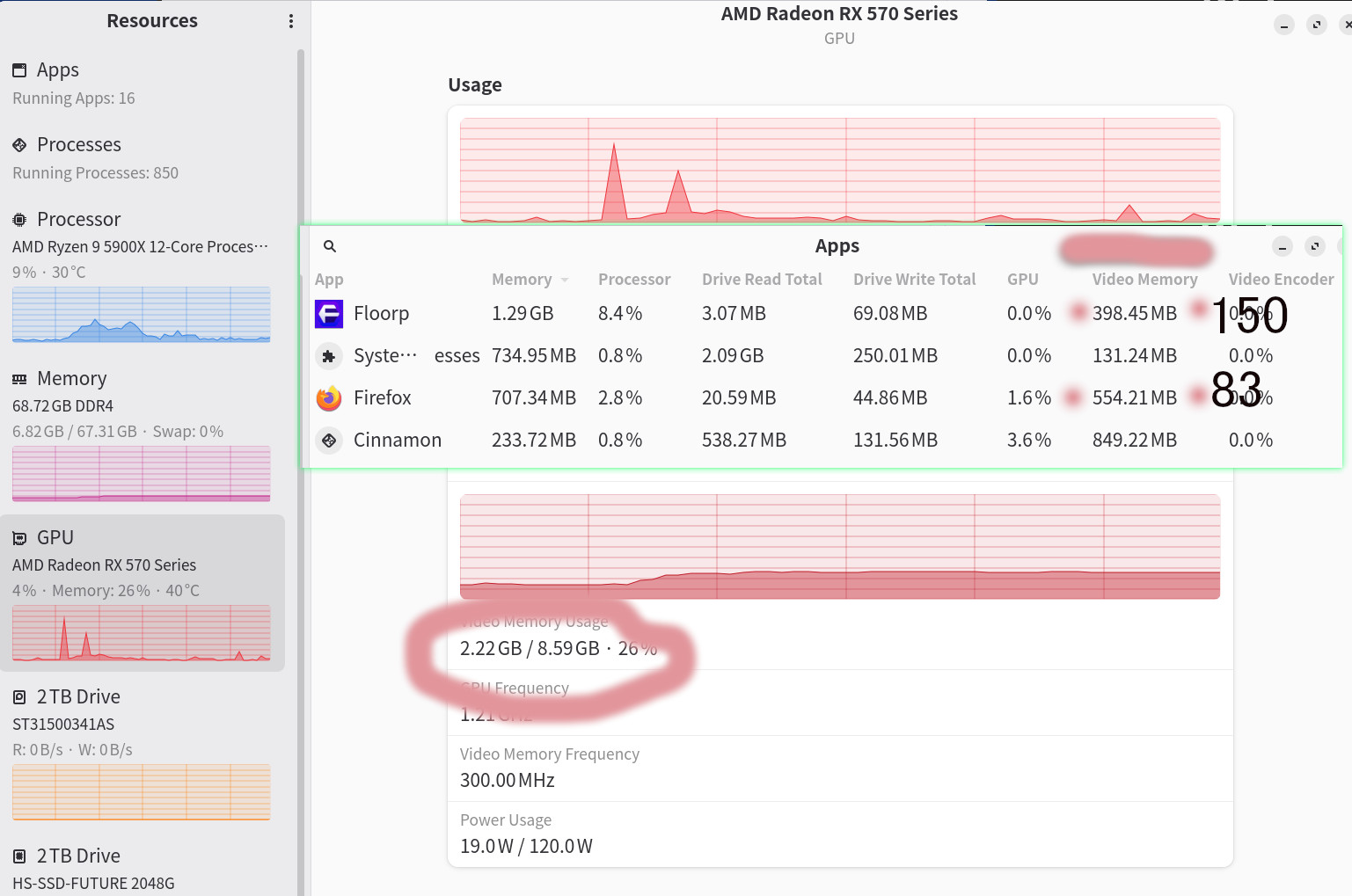Screen dimensions: 1352x896
Task: Select the Floorp app icon
Action: click(x=329, y=314)
